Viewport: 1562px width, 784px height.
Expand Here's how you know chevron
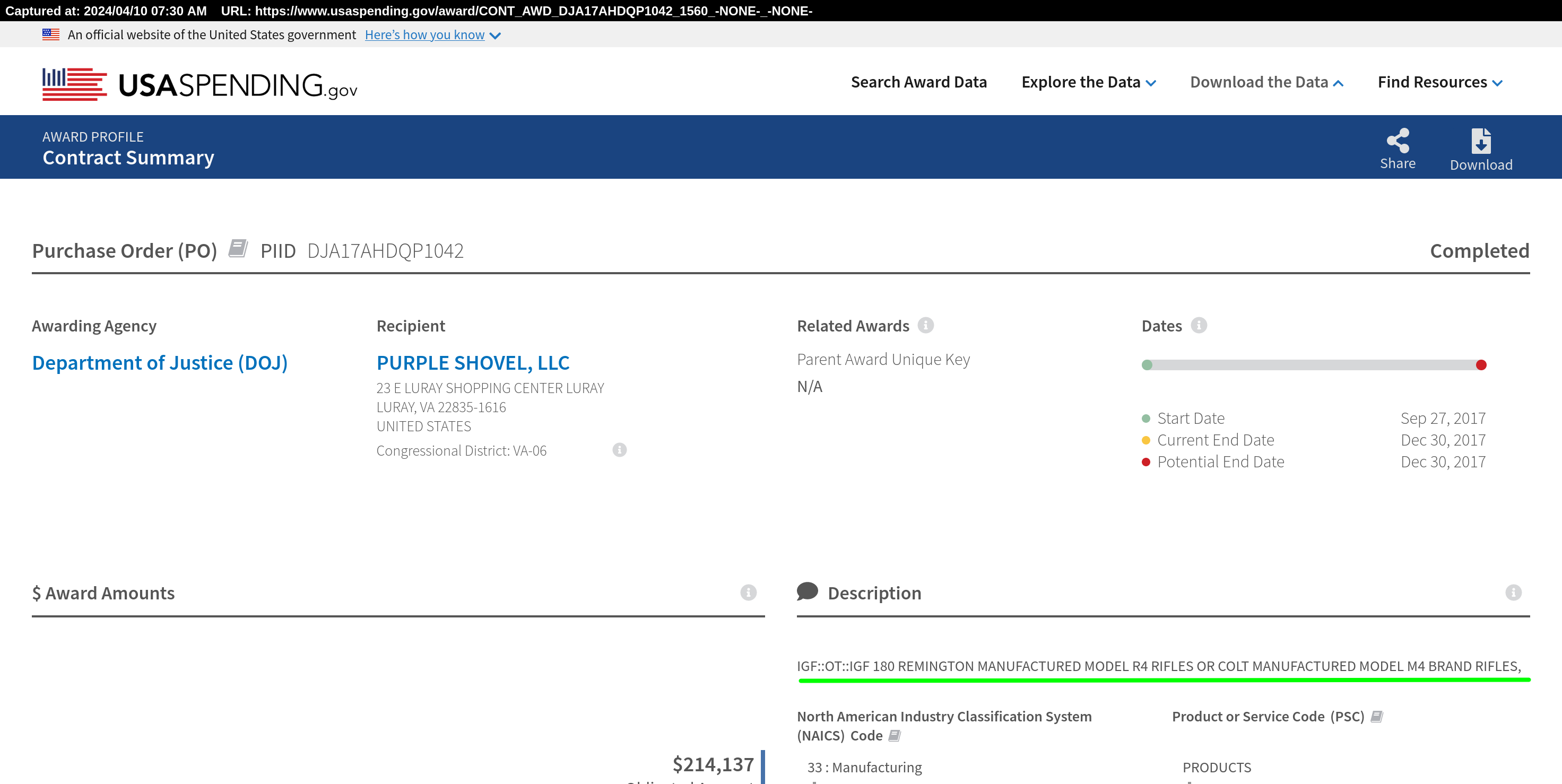pos(495,36)
